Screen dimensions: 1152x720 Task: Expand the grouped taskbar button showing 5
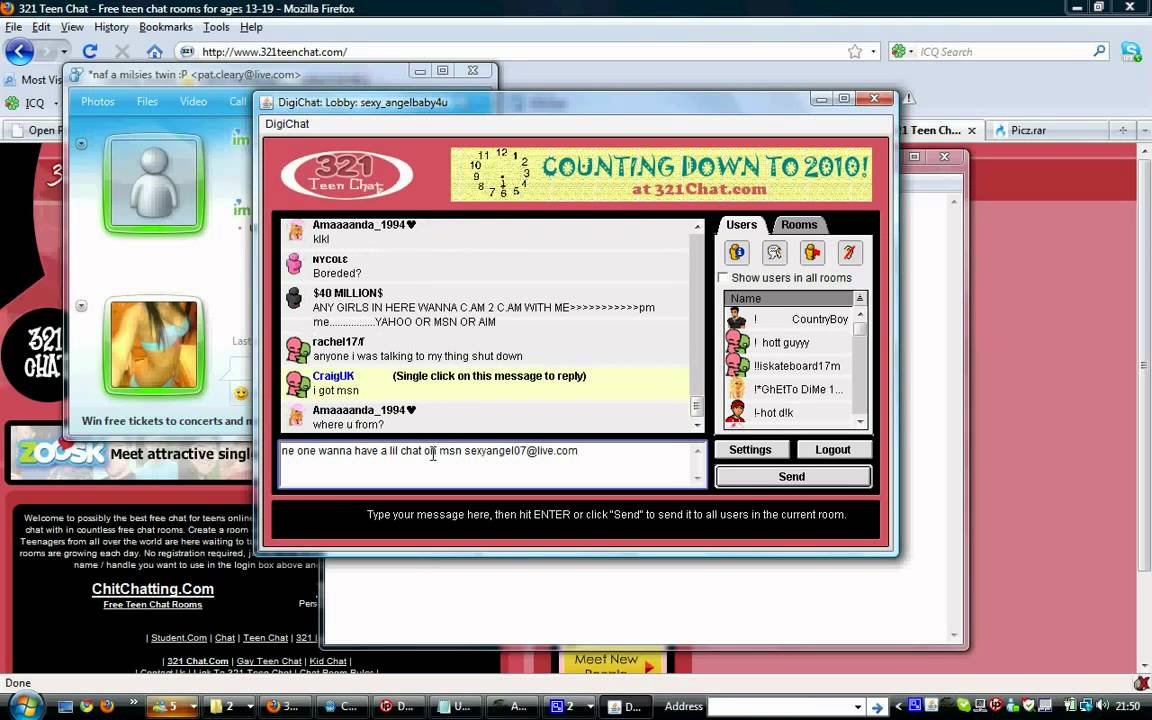(173, 706)
